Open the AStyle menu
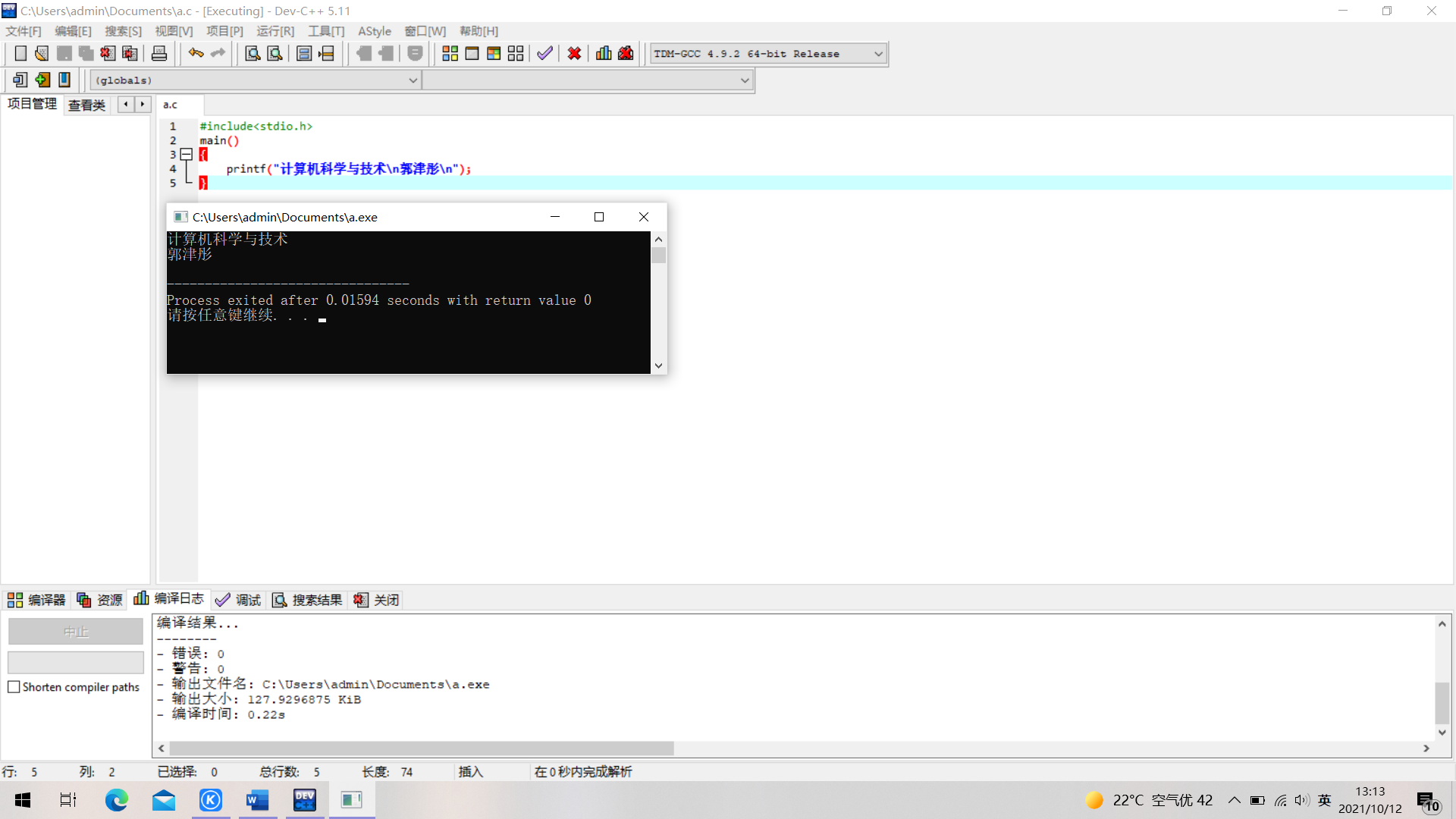1456x819 pixels. (374, 31)
